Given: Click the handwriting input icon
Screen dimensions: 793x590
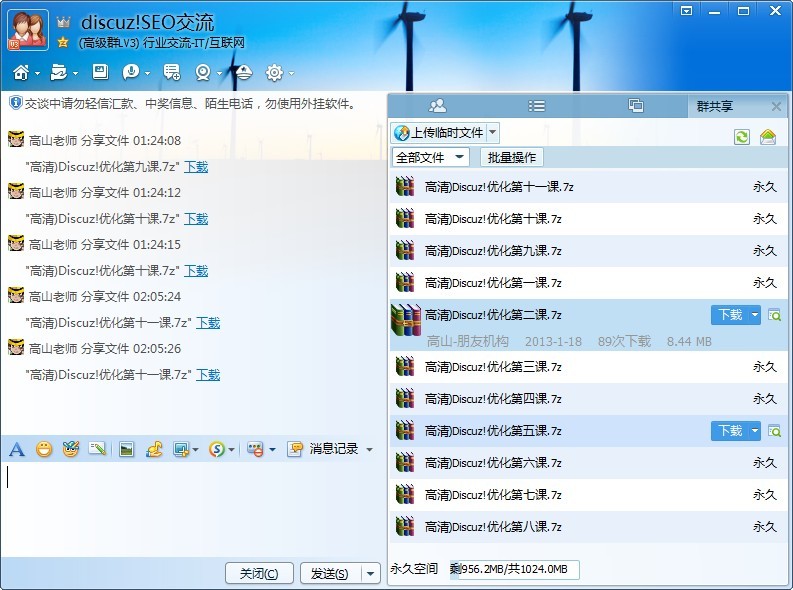Looking at the screenshot, I should click(97, 449).
